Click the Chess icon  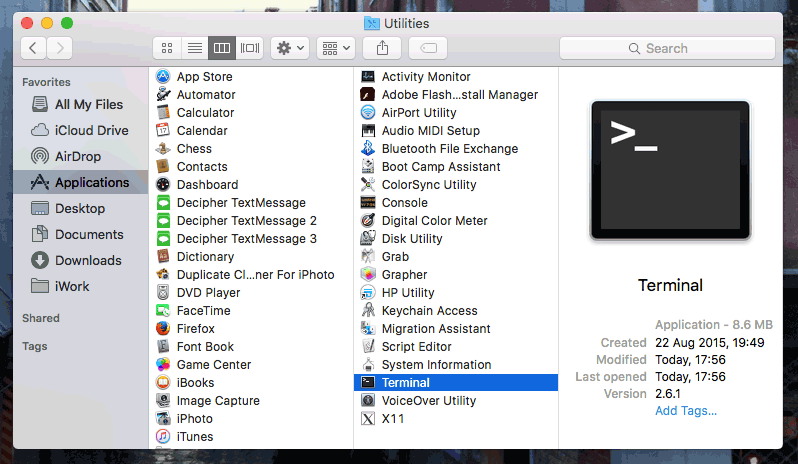pos(163,149)
